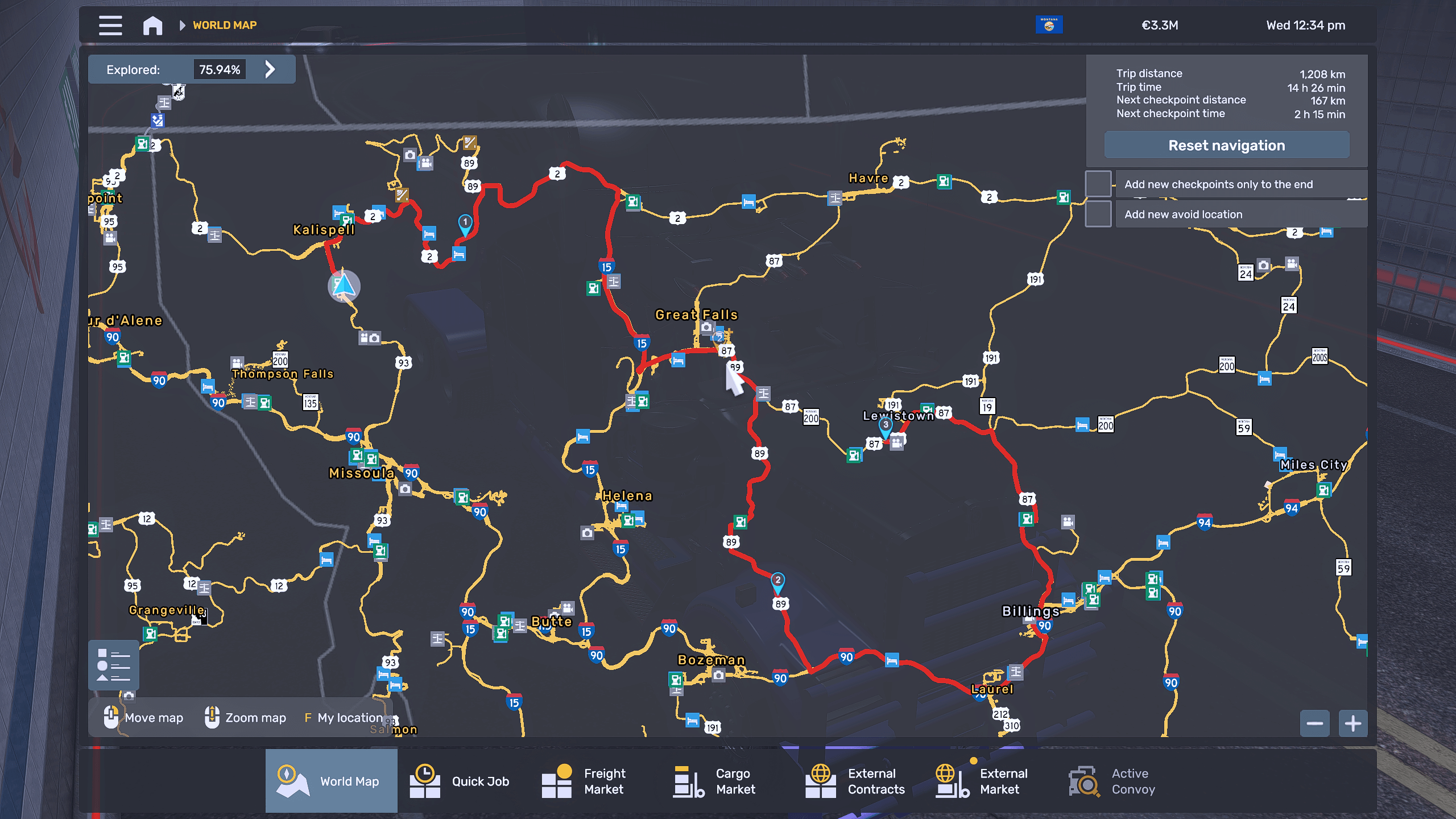Expand the Explored percentage arrow
1456x819 pixels.
pos(270,69)
